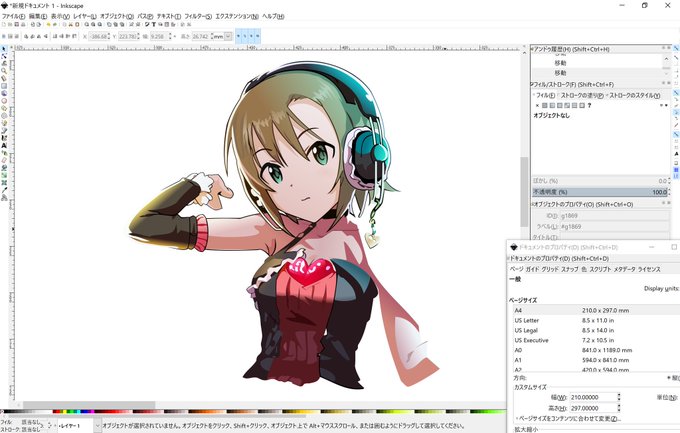
Task: Select the Star polygon tool
Action: [4, 108]
